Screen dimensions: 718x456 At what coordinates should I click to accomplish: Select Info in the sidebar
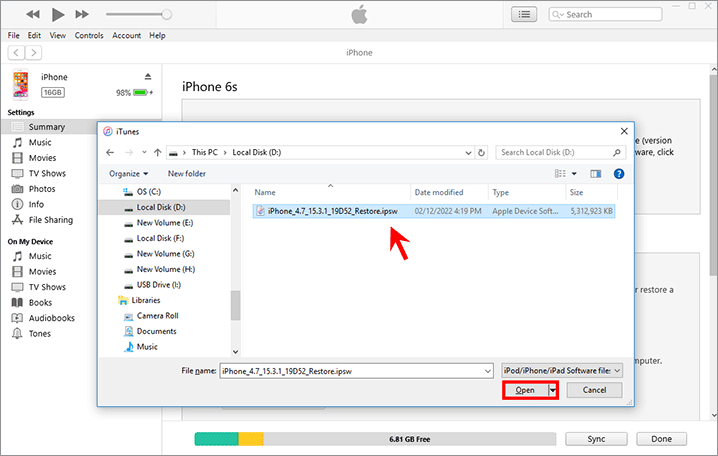(x=36, y=205)
